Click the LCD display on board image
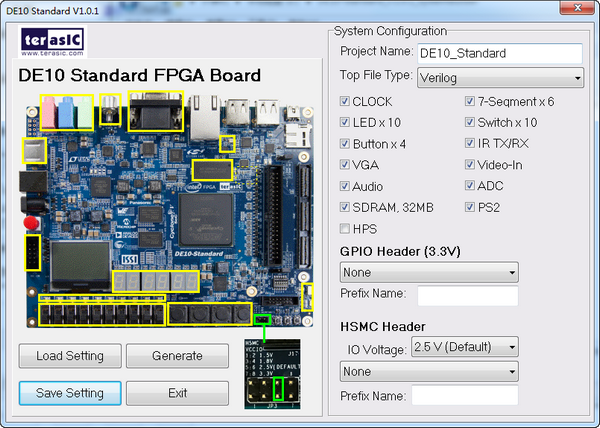Viewport: 600px width, 428px height. tap(77, 263)
